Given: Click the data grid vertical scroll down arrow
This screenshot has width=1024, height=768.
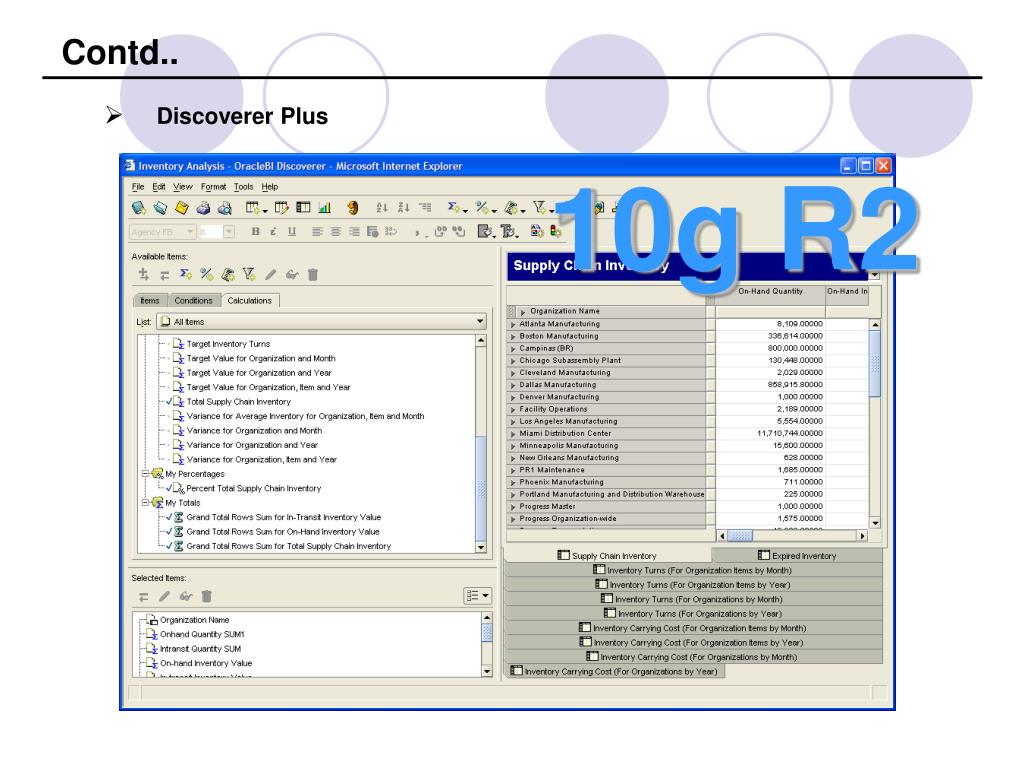Looking at the screenshot, I should pos(875,523).
